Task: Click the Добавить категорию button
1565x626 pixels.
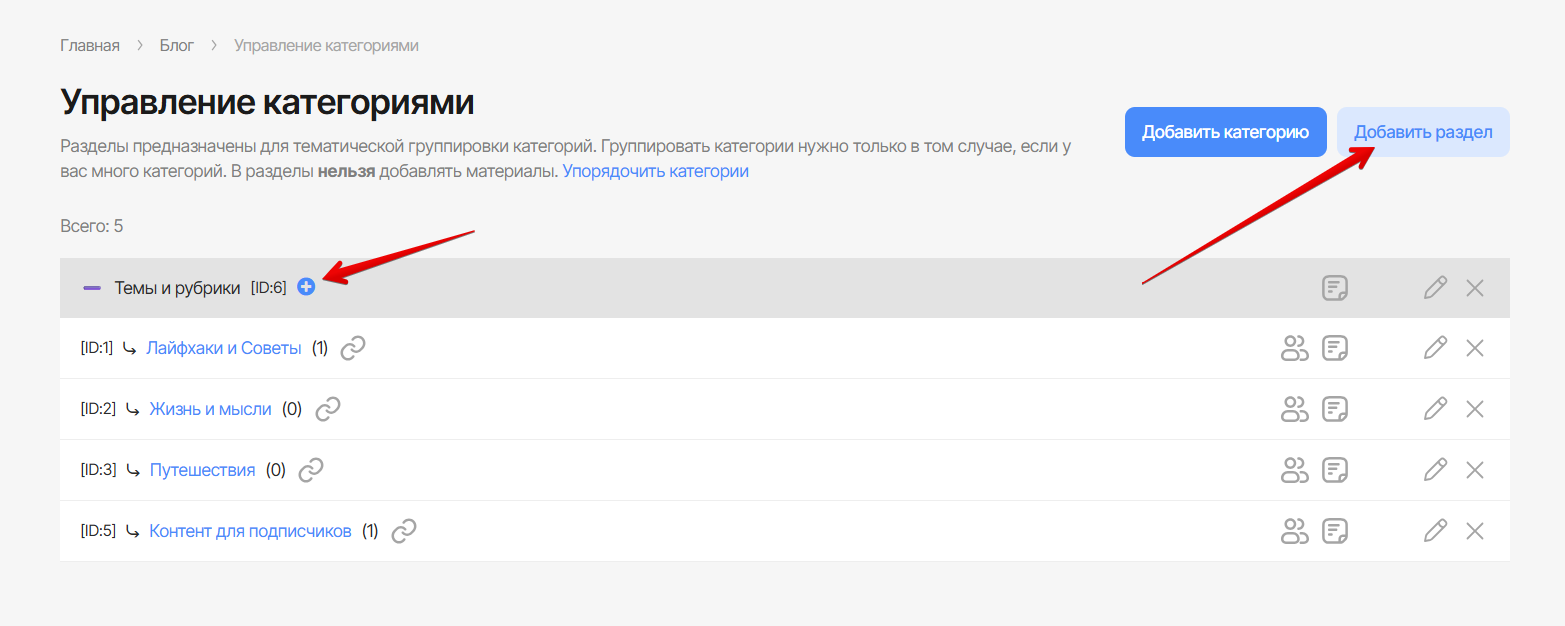Action: (1226, 132)
